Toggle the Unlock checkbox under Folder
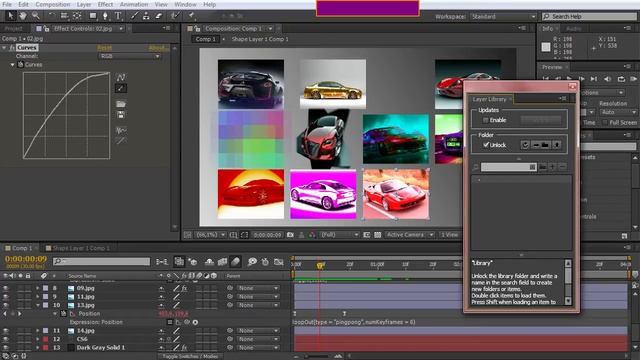The width and height of the screenshot is (640, 360). (486, 145)
